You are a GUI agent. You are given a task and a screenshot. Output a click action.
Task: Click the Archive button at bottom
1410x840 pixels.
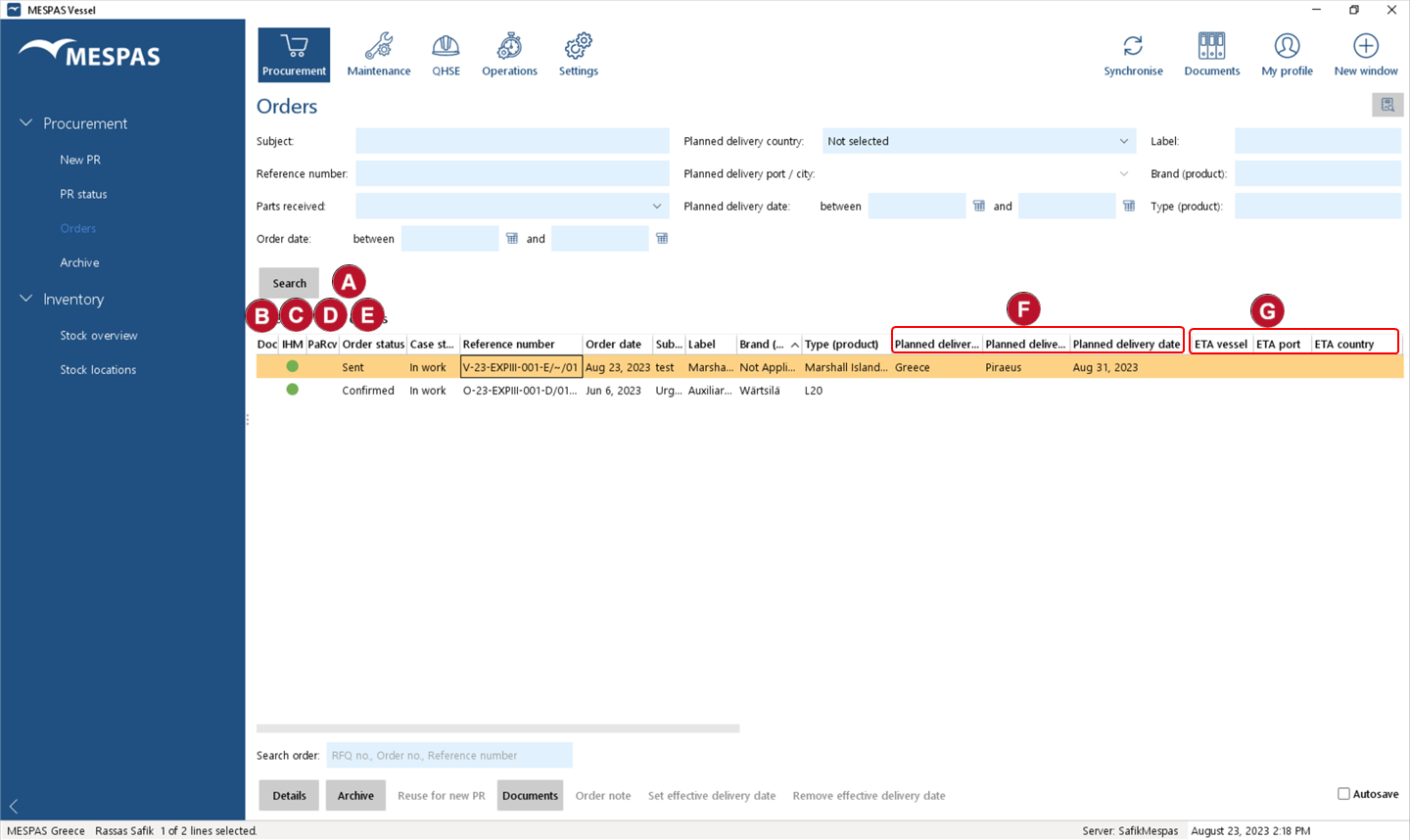(355, 795)
